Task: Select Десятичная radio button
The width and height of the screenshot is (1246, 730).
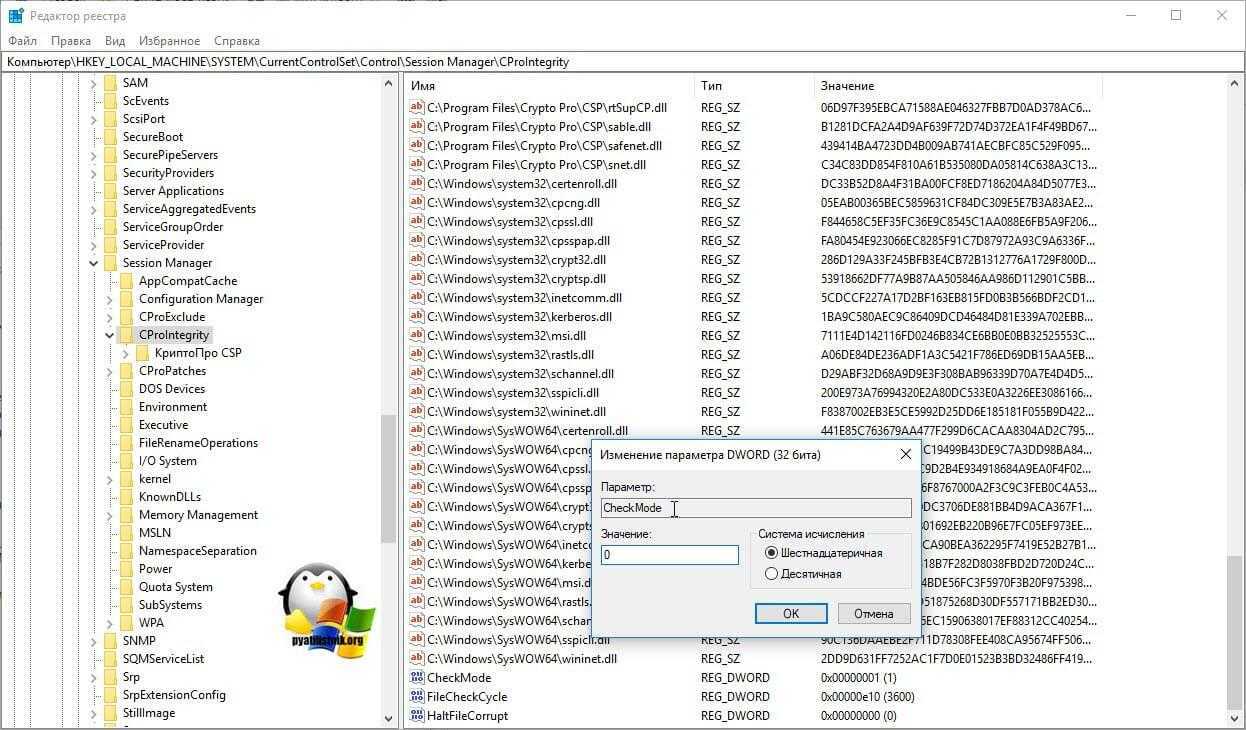Action: click(x=771, y=574)
